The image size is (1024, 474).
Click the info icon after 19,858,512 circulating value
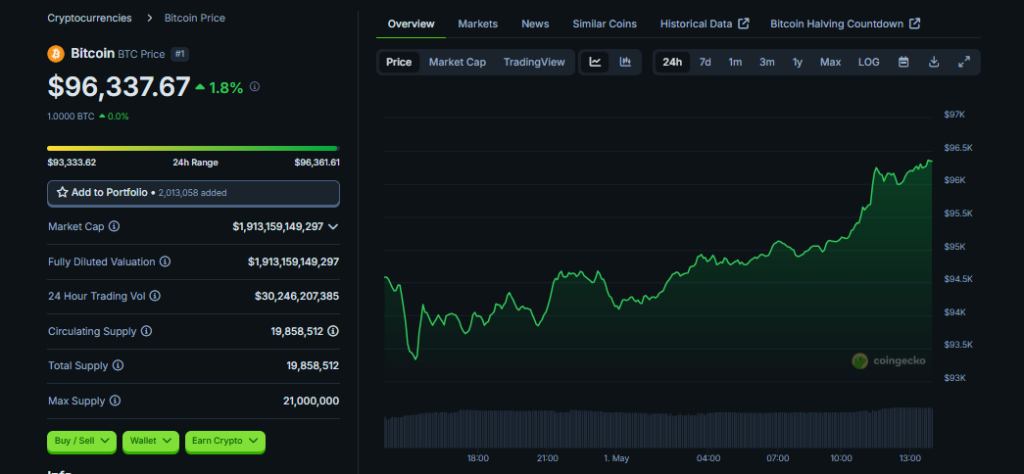(x=333, y=332)
